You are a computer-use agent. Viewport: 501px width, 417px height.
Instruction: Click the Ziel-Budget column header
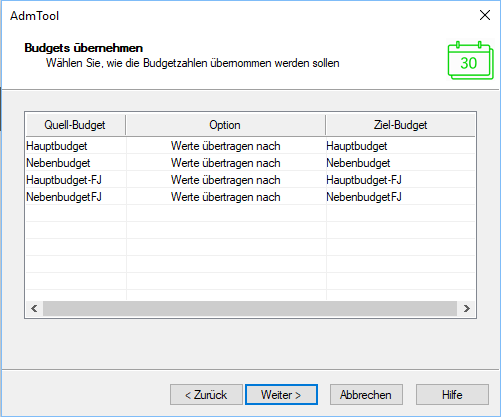tap(400, 125)
